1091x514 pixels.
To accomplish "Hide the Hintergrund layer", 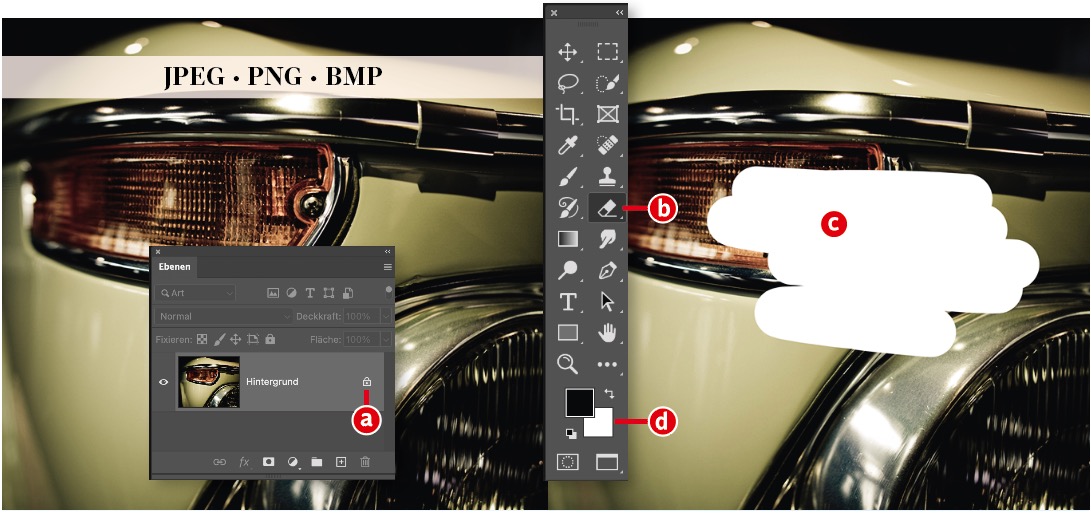I will coord(164,382).
